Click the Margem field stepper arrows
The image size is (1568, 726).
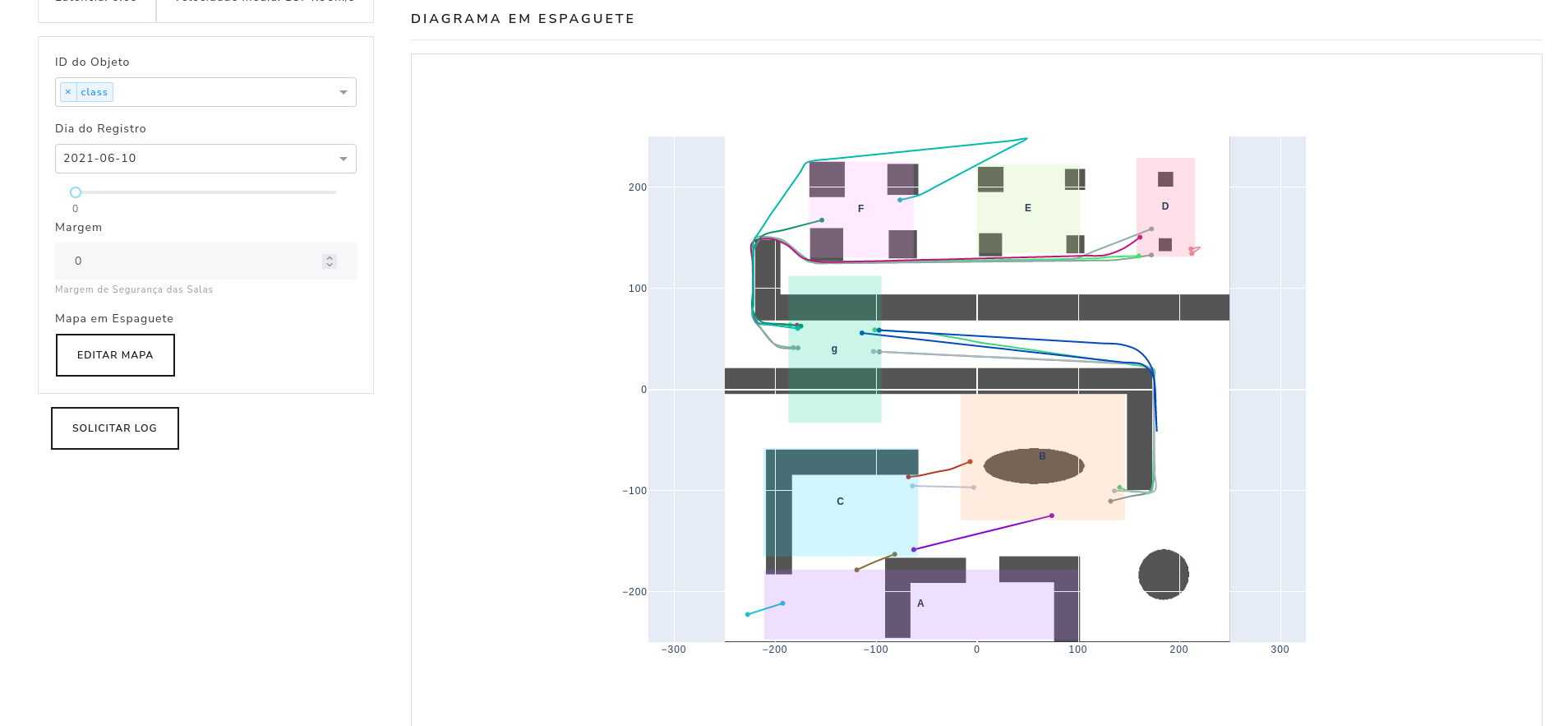tap(330, 261)
